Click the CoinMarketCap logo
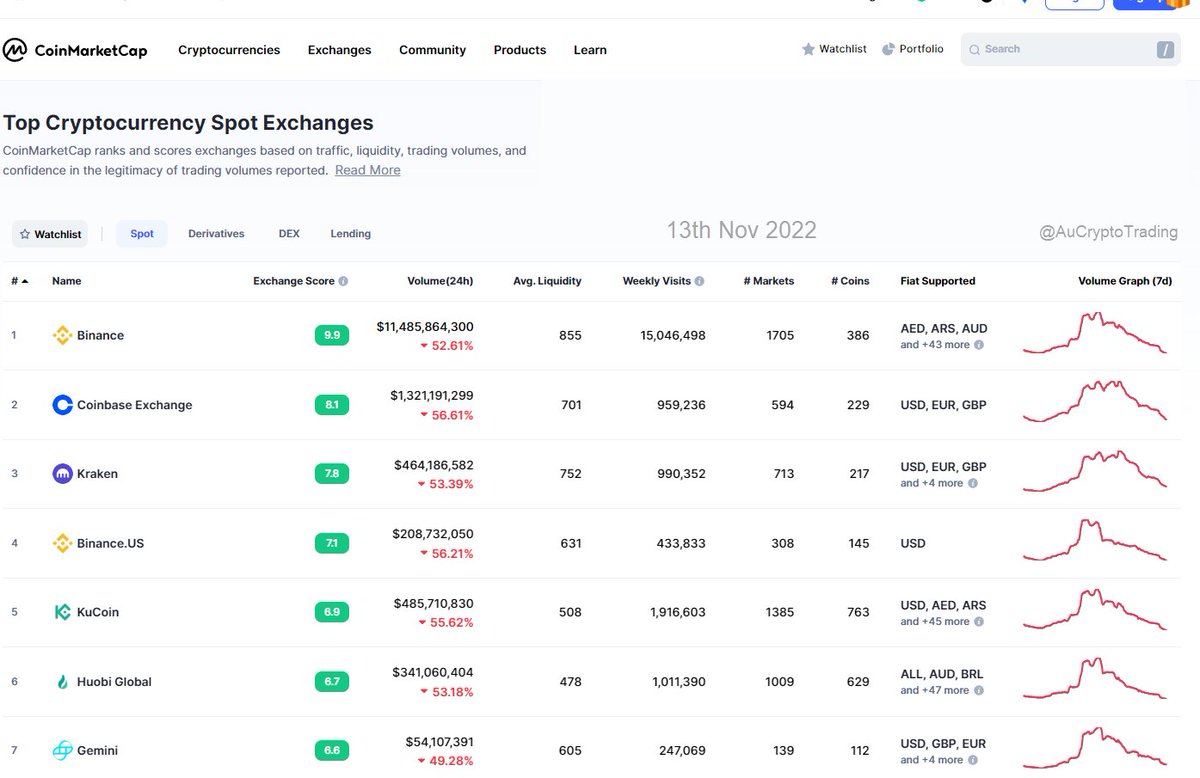Screen dimensions: 1200x778 click(75, 50)
